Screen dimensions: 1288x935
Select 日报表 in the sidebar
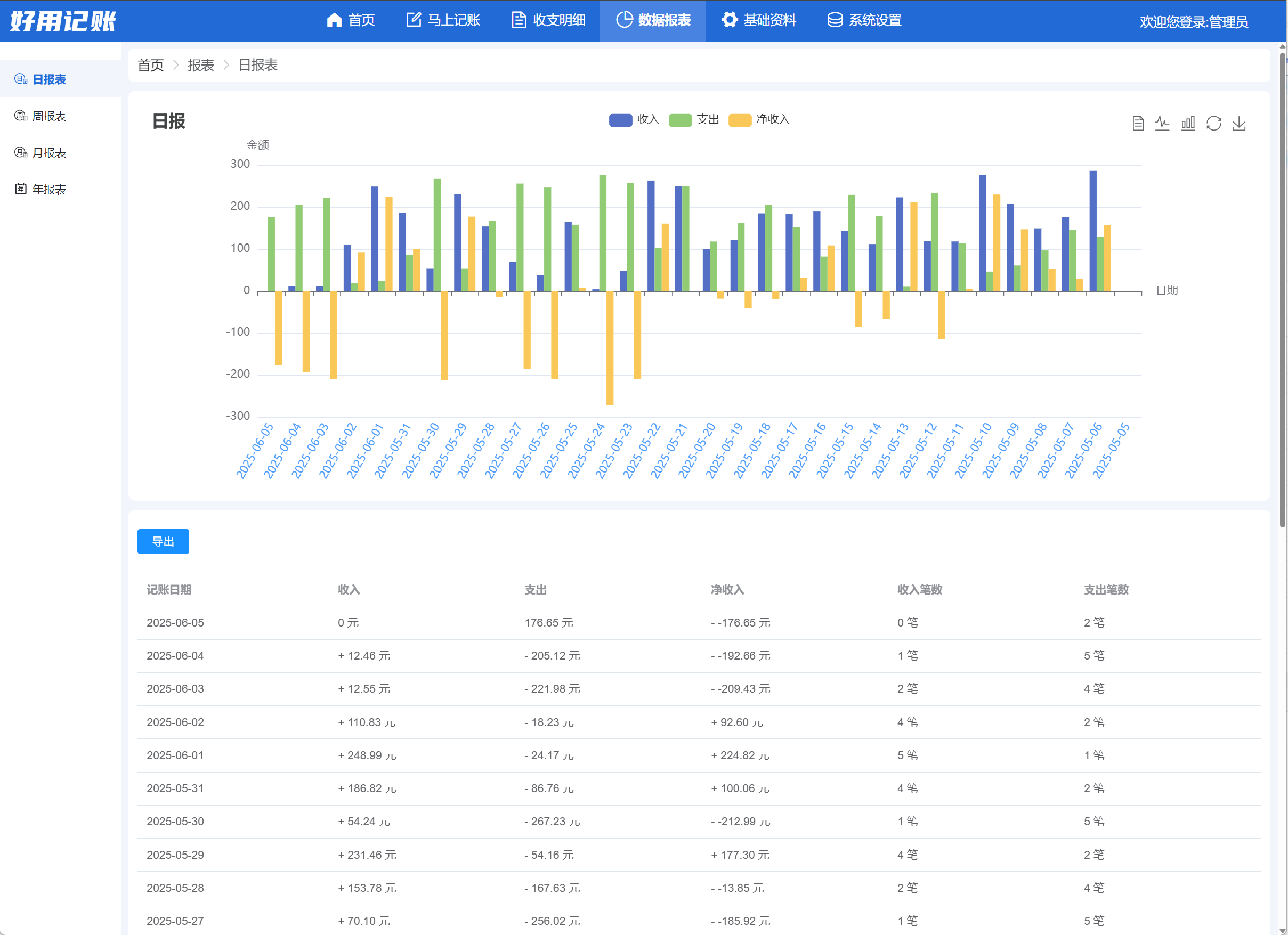pos(60,79)
